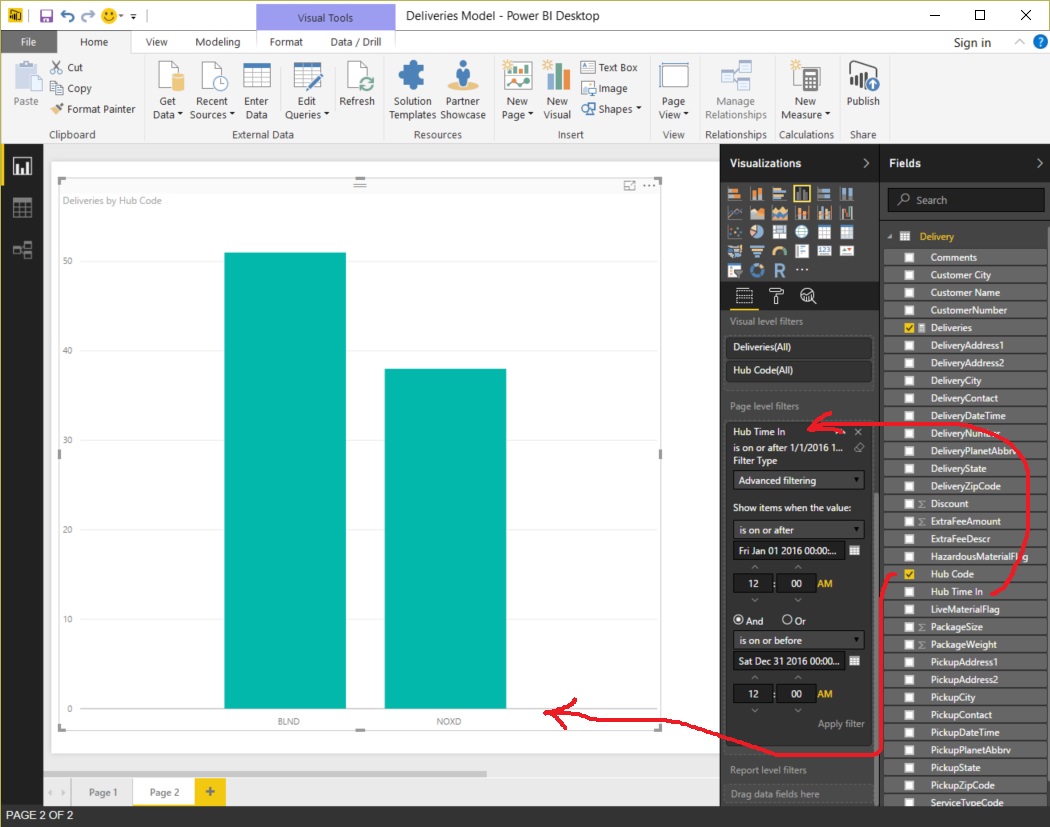
Task: Open the File menu
Action: (28, 42)
